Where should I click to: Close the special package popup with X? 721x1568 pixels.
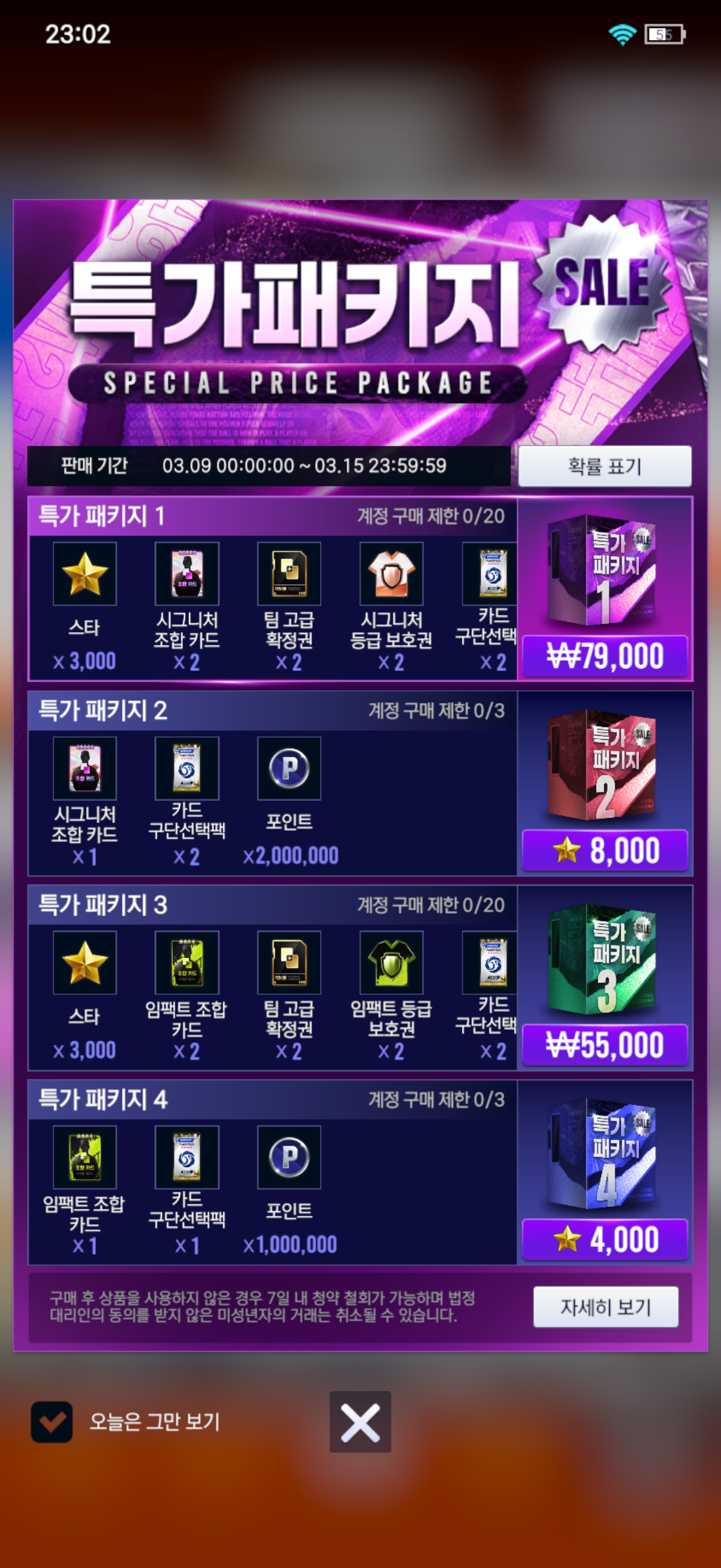tap(360, 1422)
